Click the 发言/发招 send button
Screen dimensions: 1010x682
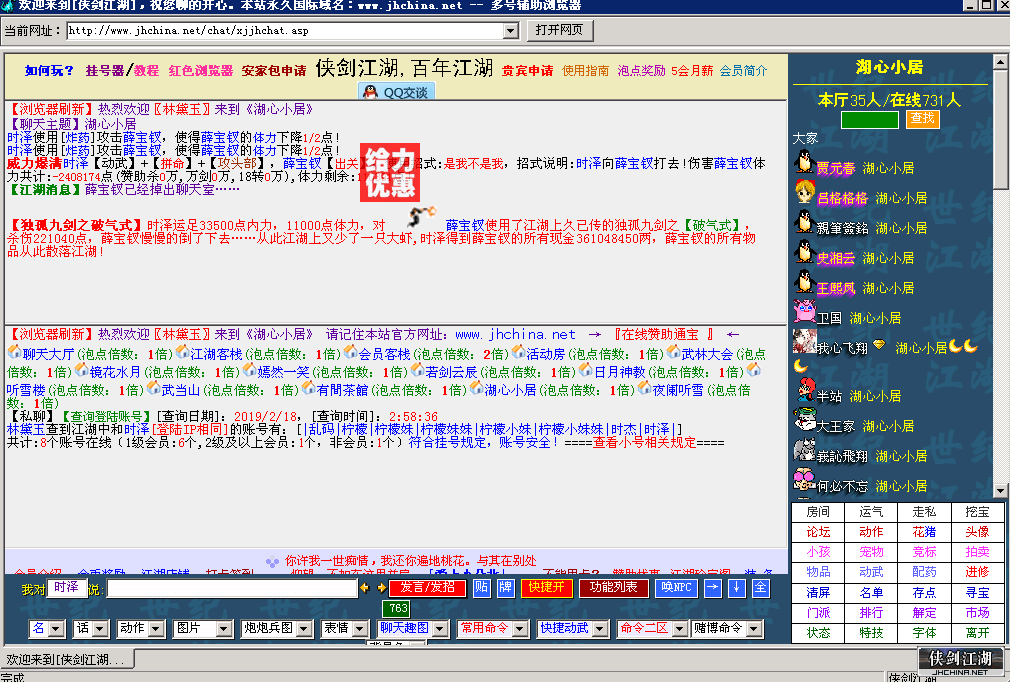(427, 588)
